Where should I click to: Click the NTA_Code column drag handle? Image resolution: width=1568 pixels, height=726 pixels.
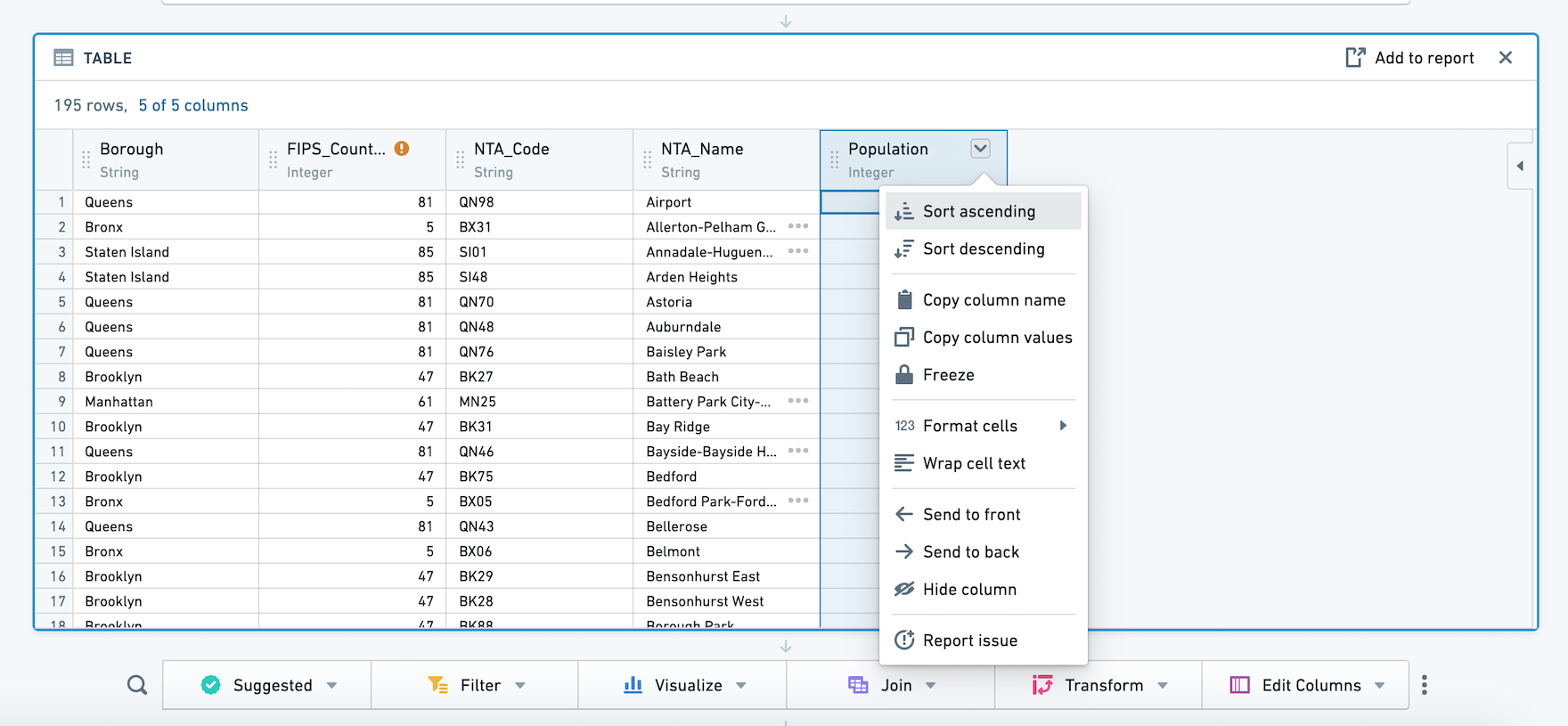(461, 159)
